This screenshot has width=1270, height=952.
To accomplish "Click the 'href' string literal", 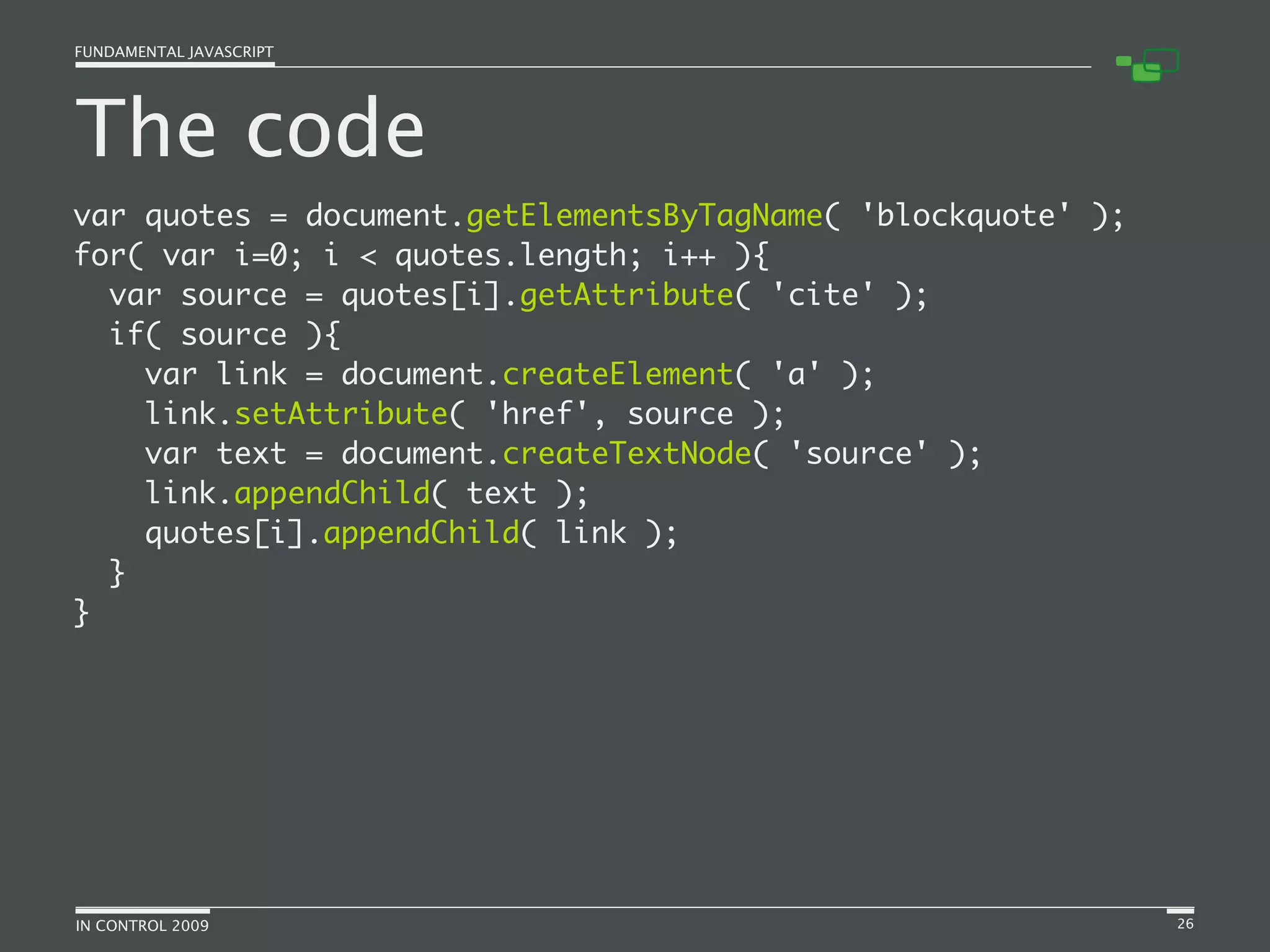I will pyautogui.click(x=537, y=414).
